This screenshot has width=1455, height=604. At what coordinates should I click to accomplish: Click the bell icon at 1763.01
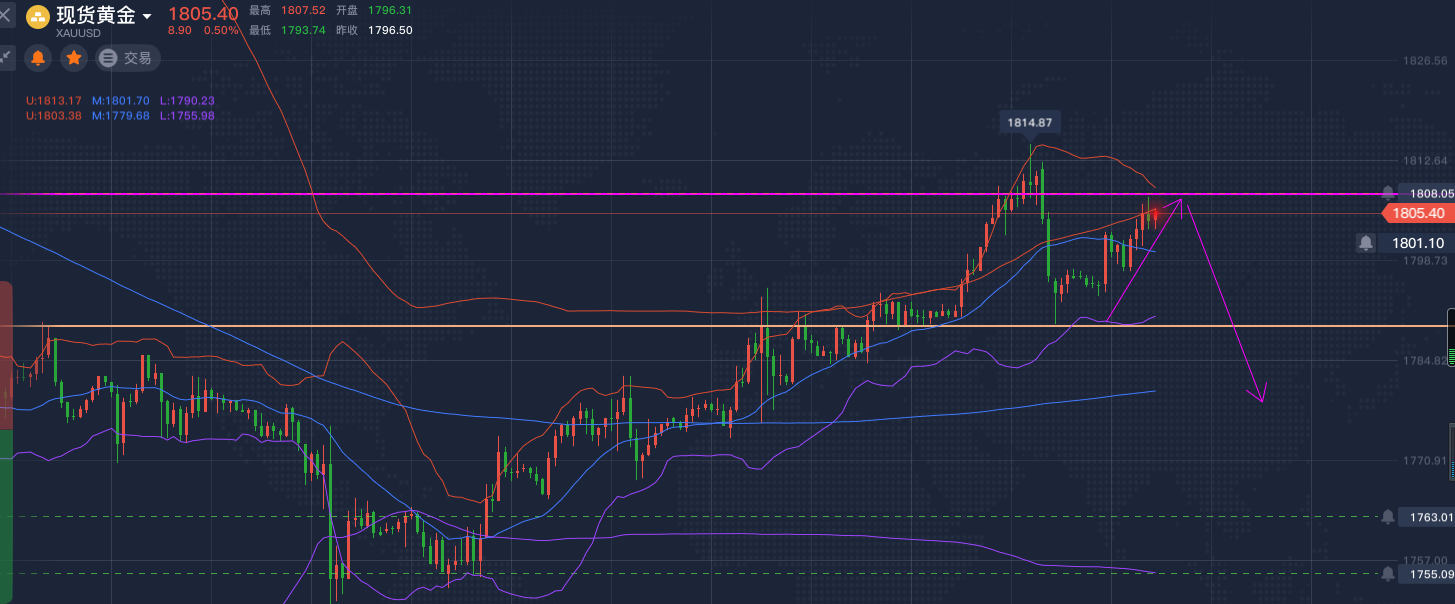[1388, 517]
